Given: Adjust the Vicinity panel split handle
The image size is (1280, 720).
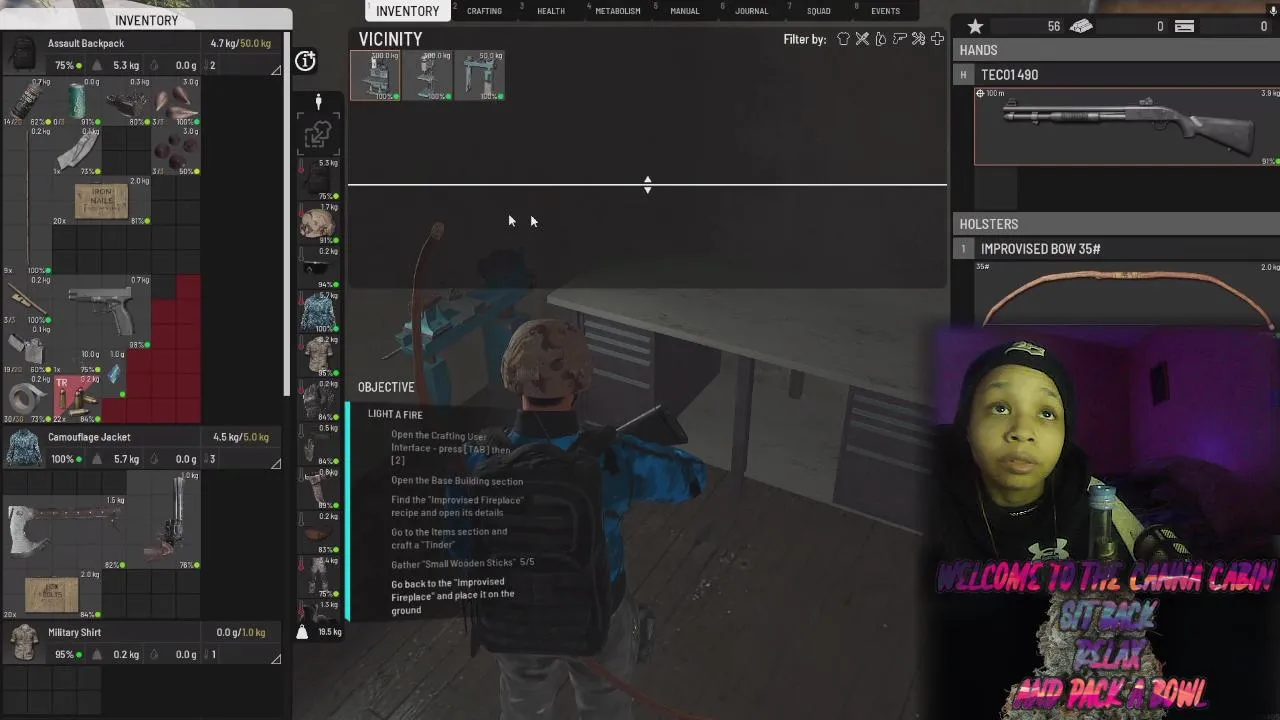Looking at the screenshot, I should (647, 185).
